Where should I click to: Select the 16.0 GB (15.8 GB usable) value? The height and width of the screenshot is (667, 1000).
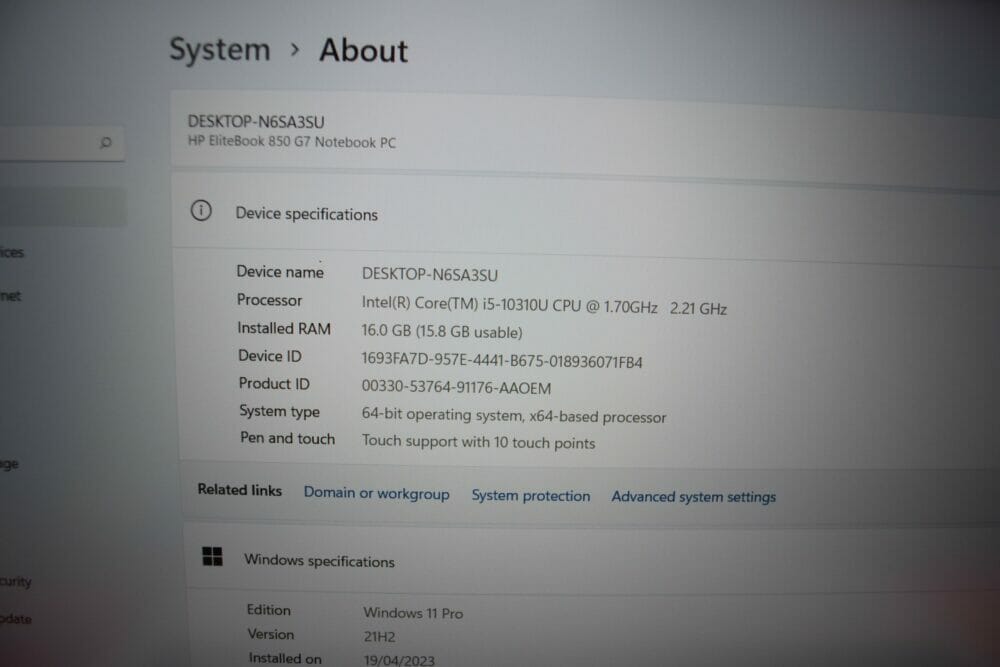(x=442, y=332)
